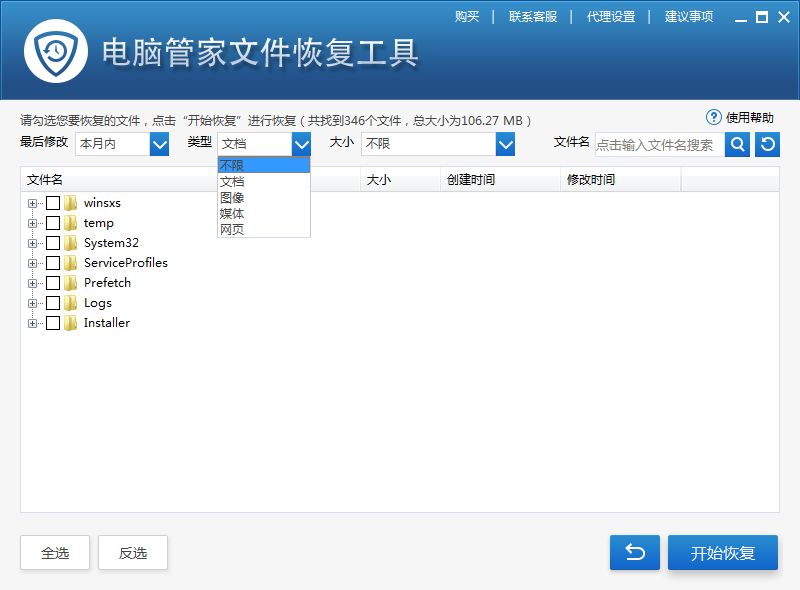Close the file recovery tool window
Image resolution: width=800 pixels, height=590 pixels.
(x=784, y=17)
